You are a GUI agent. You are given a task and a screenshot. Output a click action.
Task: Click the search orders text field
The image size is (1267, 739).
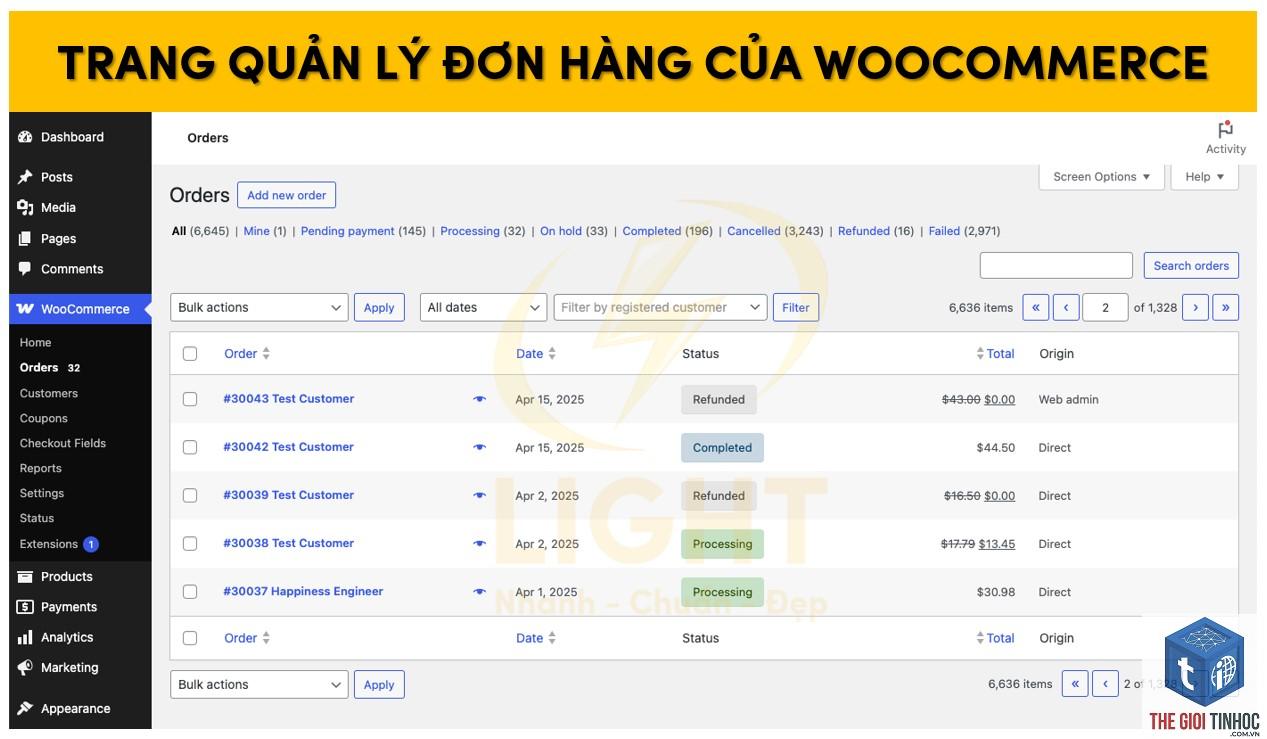pyautogui.click(x=1056, y=265)
